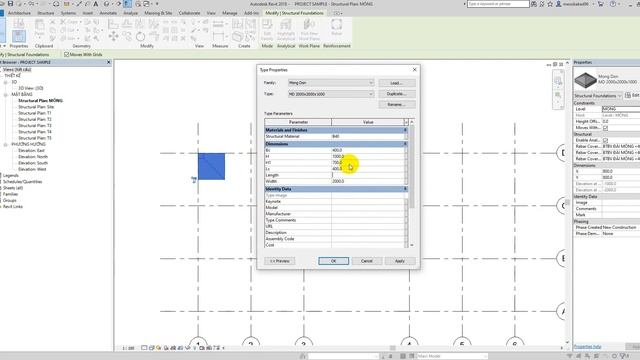Click the Preview button in Type Properties
The width and height of the screenshot is (640, 360).
[280, 261]
